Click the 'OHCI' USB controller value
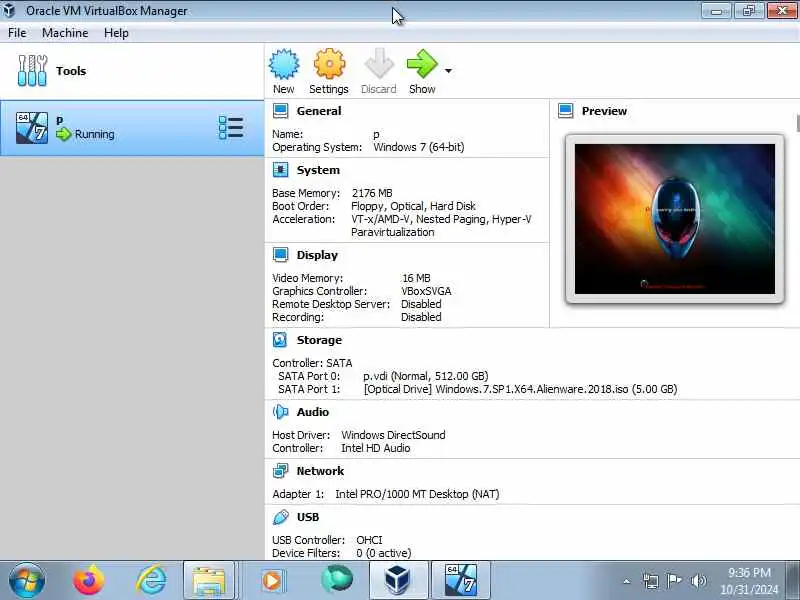The width and height of the screenshot is (800, 600). click(x=369, y=540)
